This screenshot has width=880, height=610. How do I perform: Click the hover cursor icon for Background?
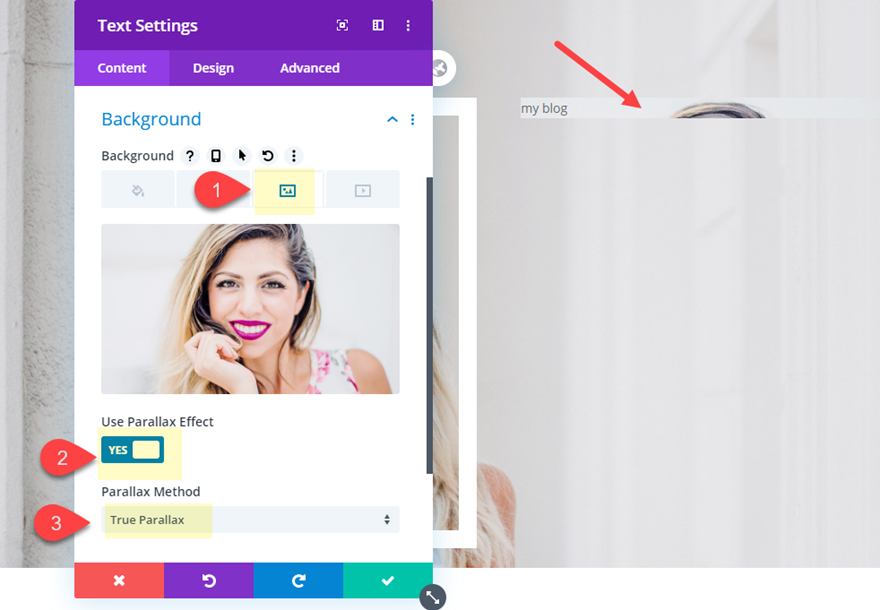pyautogui.click(x=242, y=155)
